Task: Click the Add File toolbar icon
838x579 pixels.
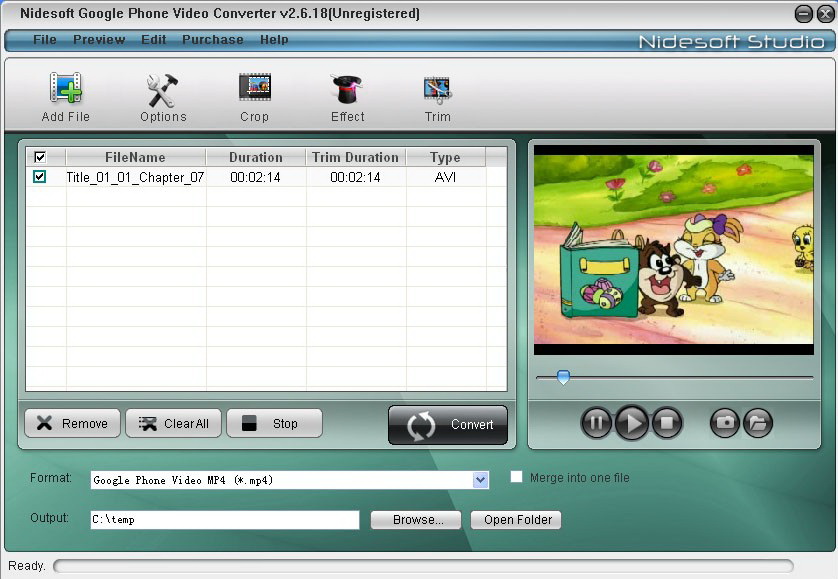Action: (66, 88)
